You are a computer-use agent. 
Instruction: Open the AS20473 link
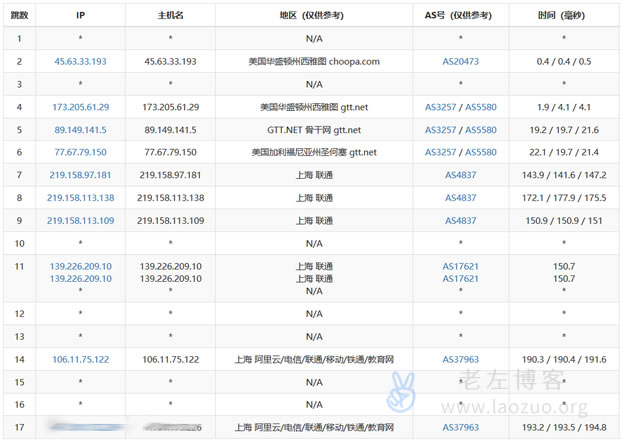pyautogui.click(x=461, y=61)
